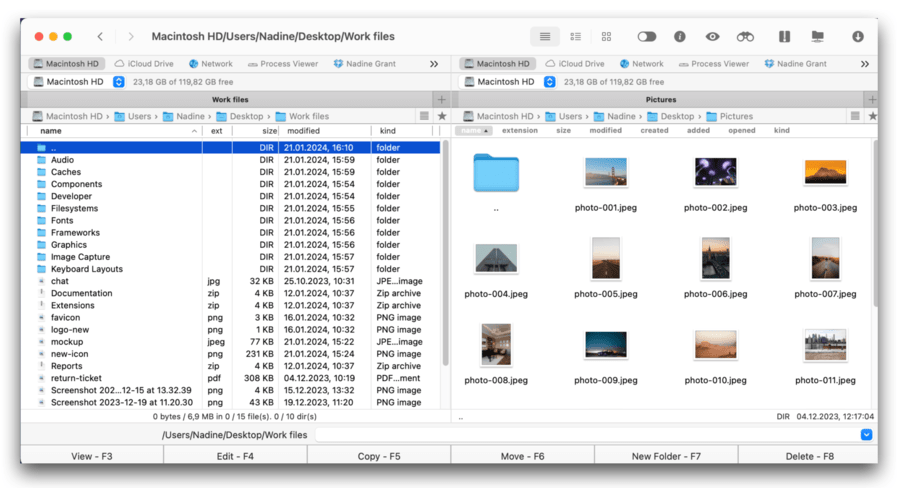Select Nadine Grant in right pane favorites
Screen dimensions: 900x488
click(x=796, y=64)
